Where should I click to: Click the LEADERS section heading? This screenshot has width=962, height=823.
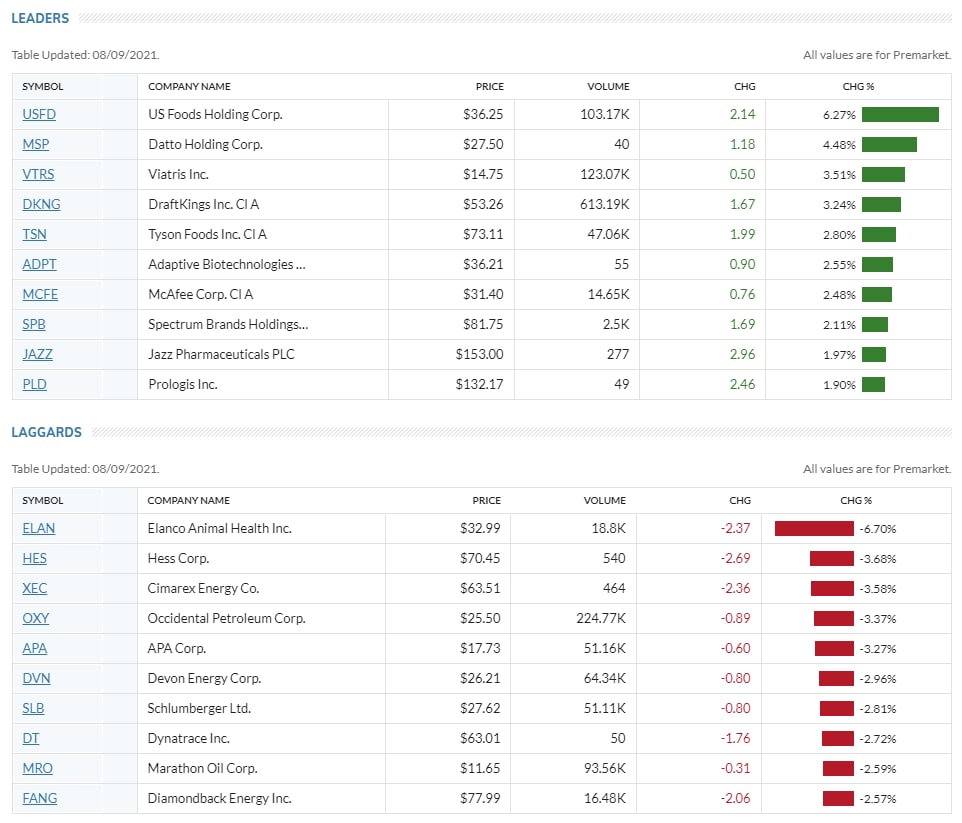pos(40,18)
